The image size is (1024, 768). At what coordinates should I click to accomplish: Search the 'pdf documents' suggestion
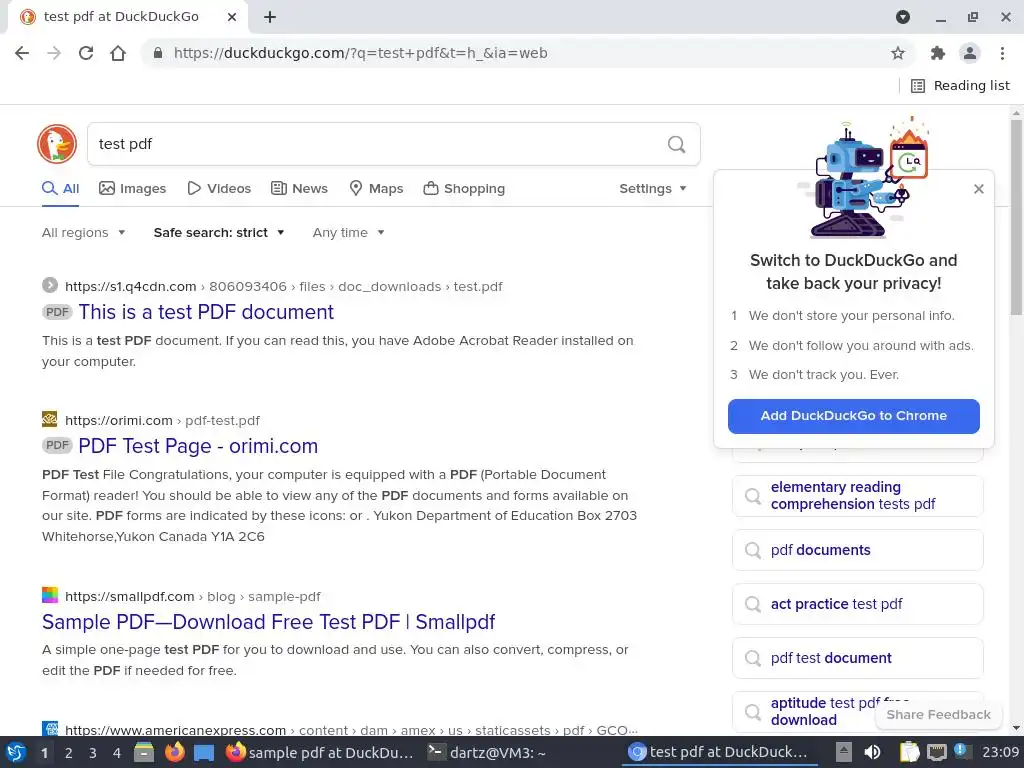[857, 550]
